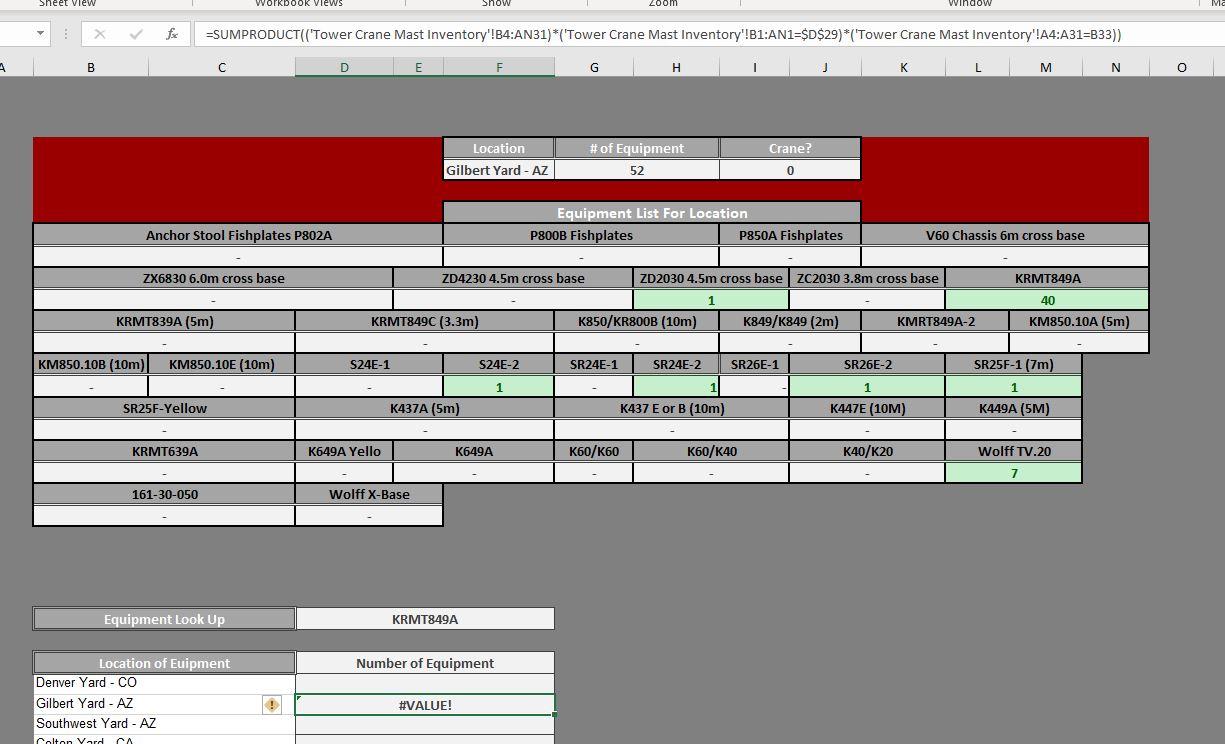Screen dimensions: 1225x744
Task: Select the cell showing 52 equipment count
Action: point(636,169)
